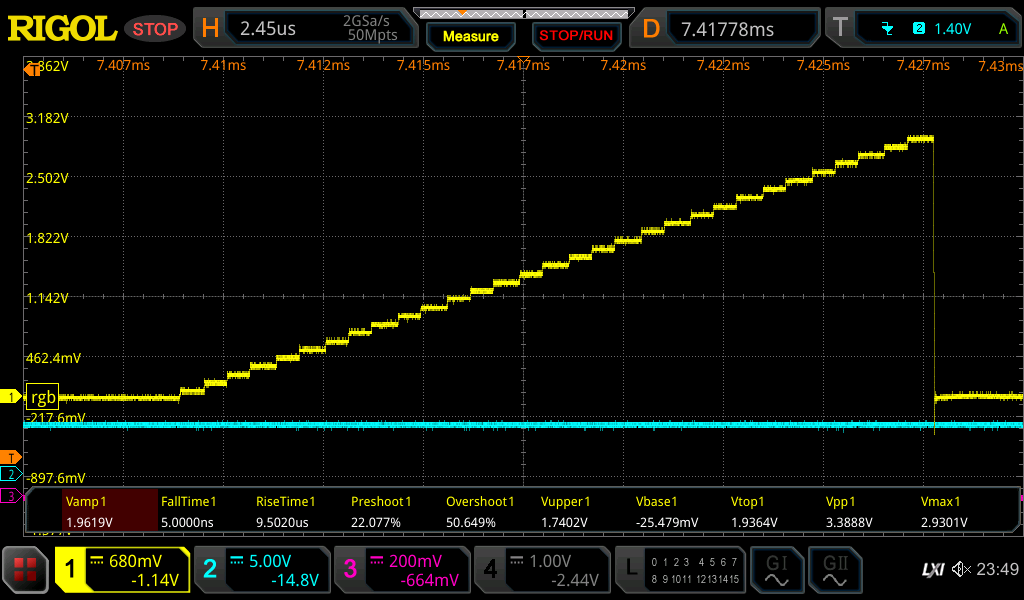The image size is (1024, 600).
Task: Toggle the muted speaker icon
Action: [x=961, y=569]
